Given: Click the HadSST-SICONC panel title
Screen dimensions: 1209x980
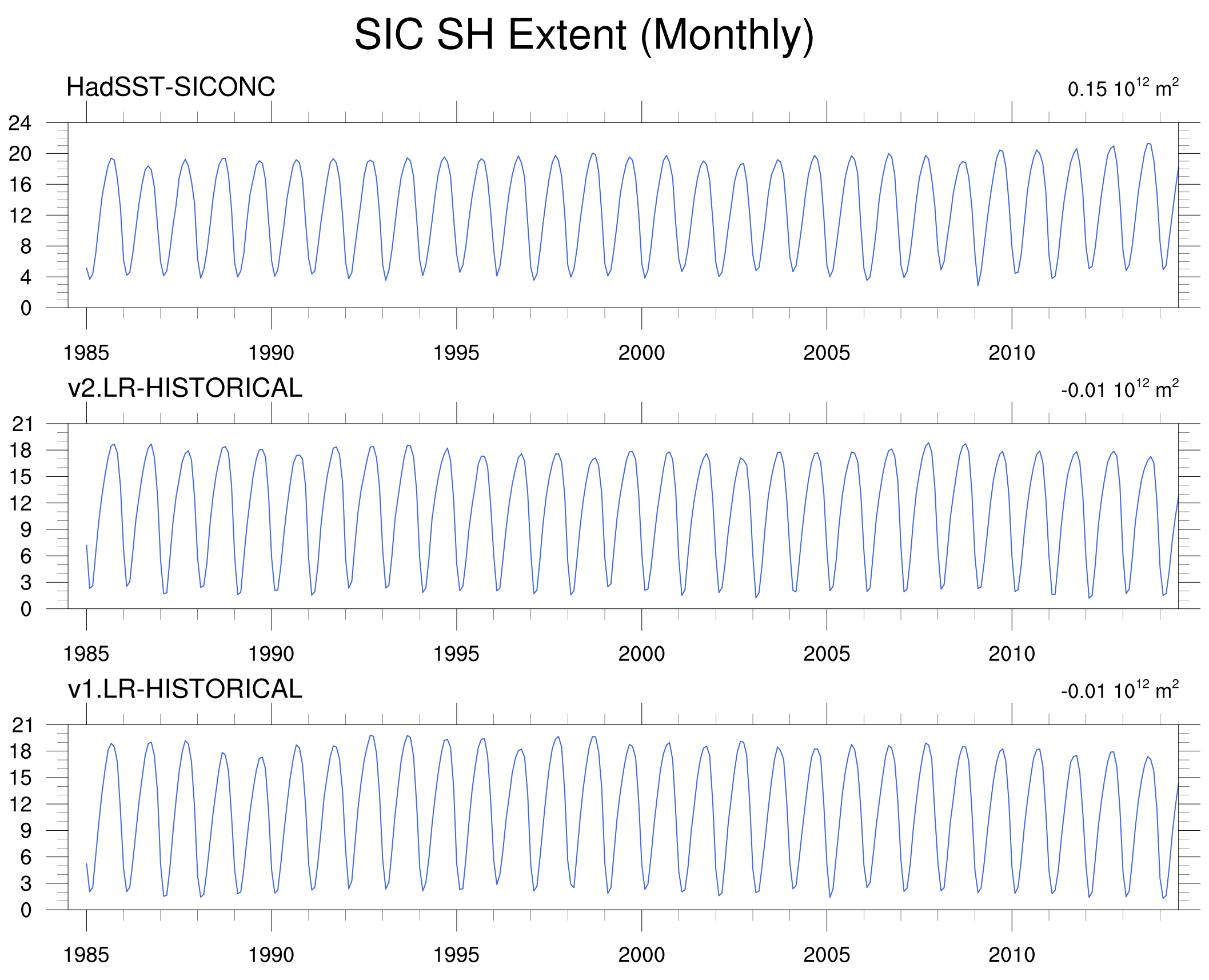Looking at the screenshot, I should click(x=170, y=87).
